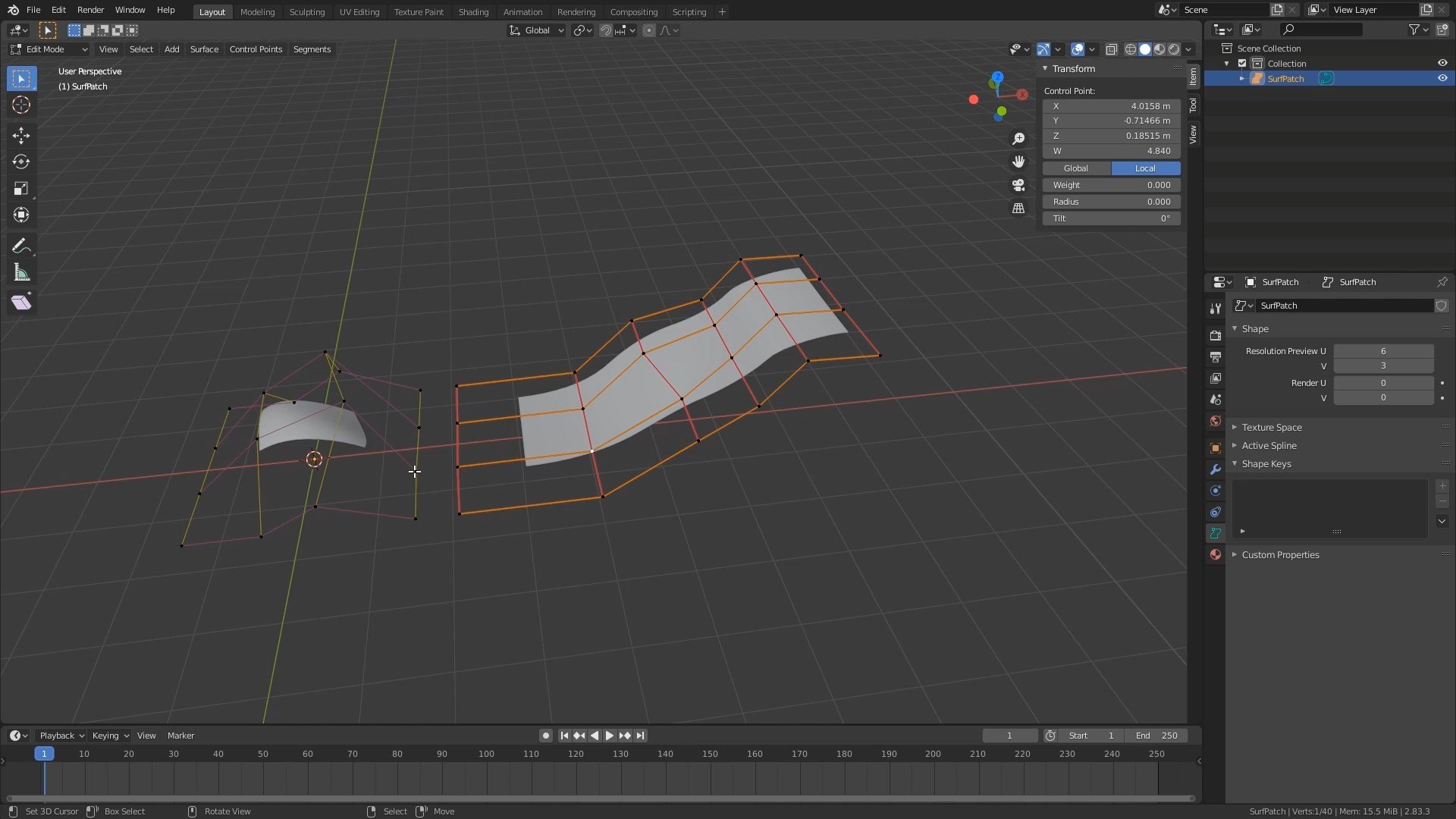Open the Modifiers wrench properties tab
This screenshot has width=1456, height=819.
1216,469
